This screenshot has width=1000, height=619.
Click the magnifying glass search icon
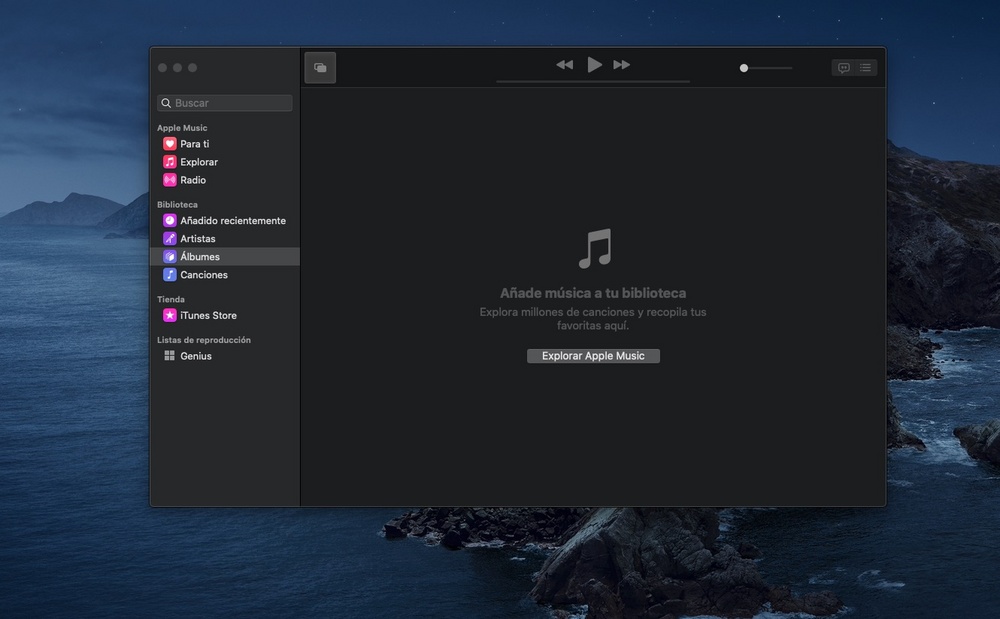pyautogui.click(x=166, y=103)
